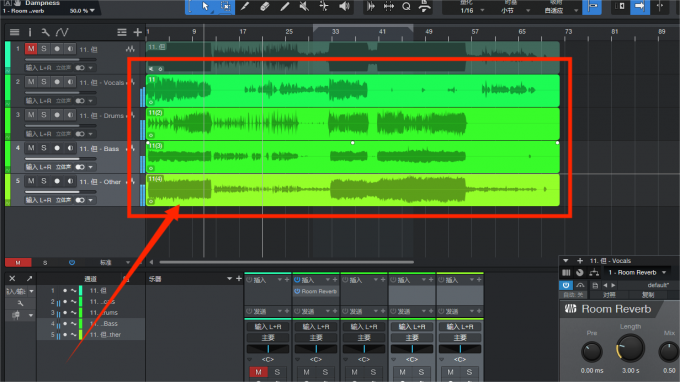Toggle autoscroll arrow button in toolbar
The height and width of the screenshot is (382, 680).
(640, 7)
